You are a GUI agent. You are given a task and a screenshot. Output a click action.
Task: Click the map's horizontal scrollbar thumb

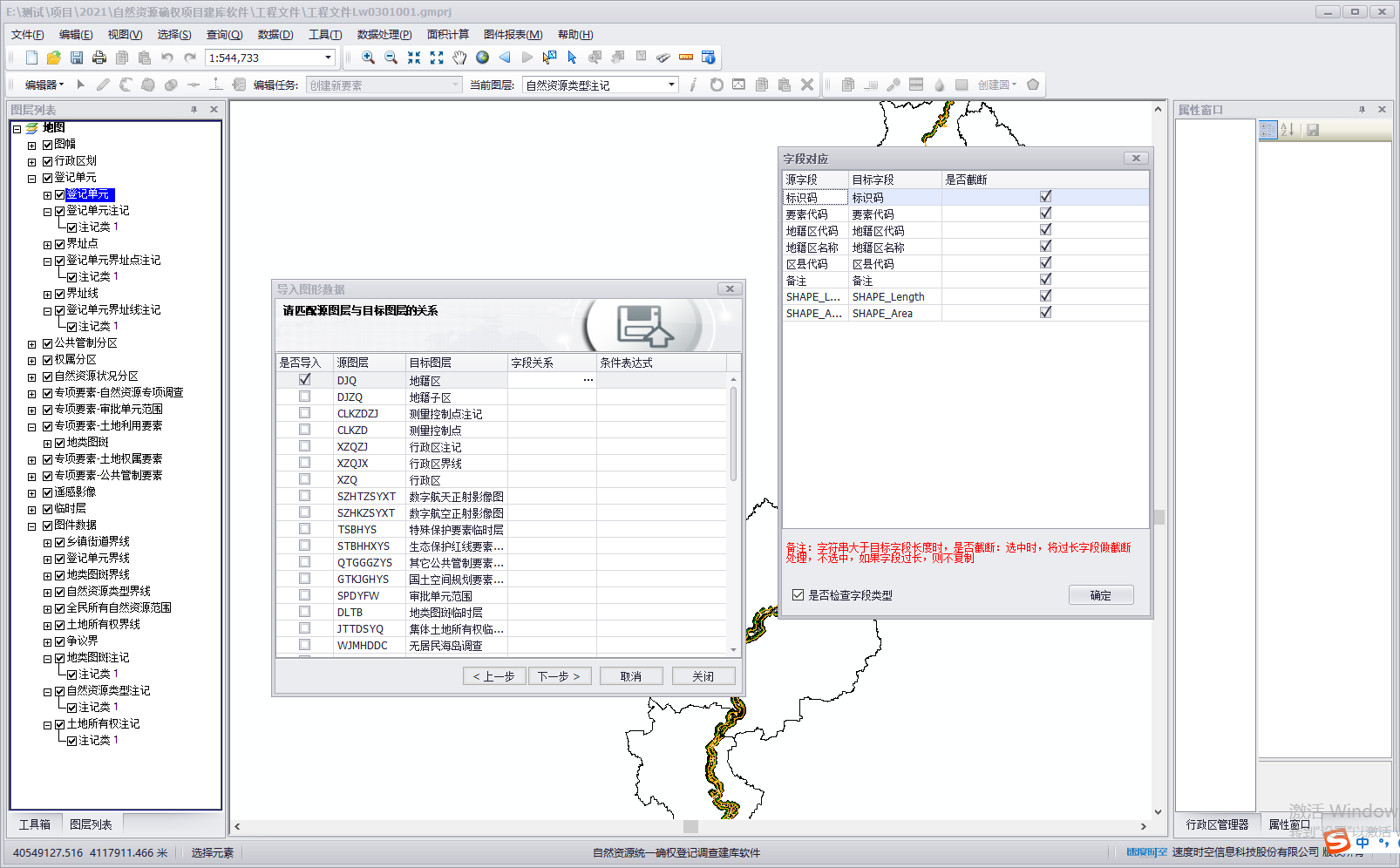(x=690, y=826)
